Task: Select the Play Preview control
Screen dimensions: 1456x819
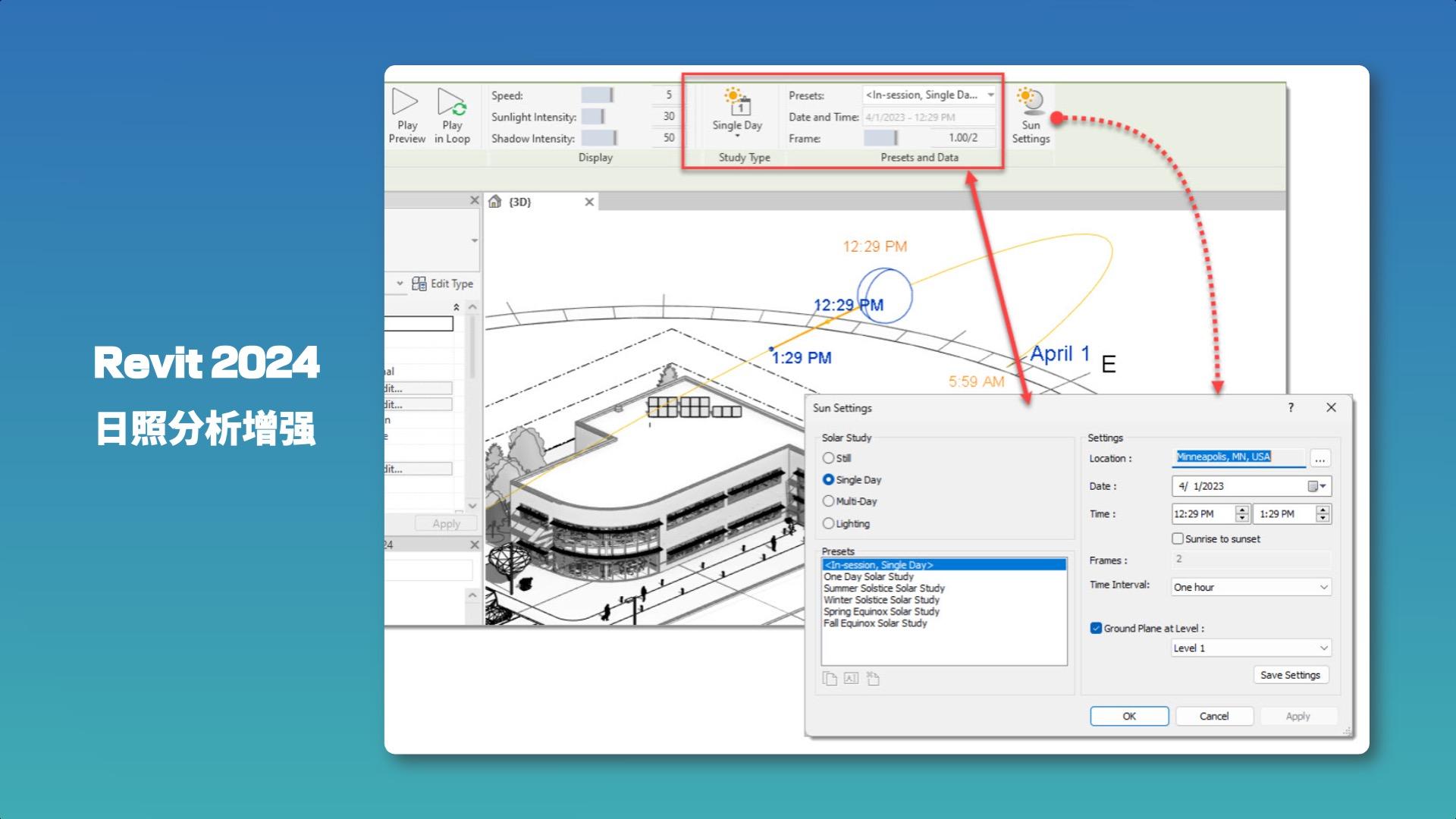Action: click(x=406, y=114)
